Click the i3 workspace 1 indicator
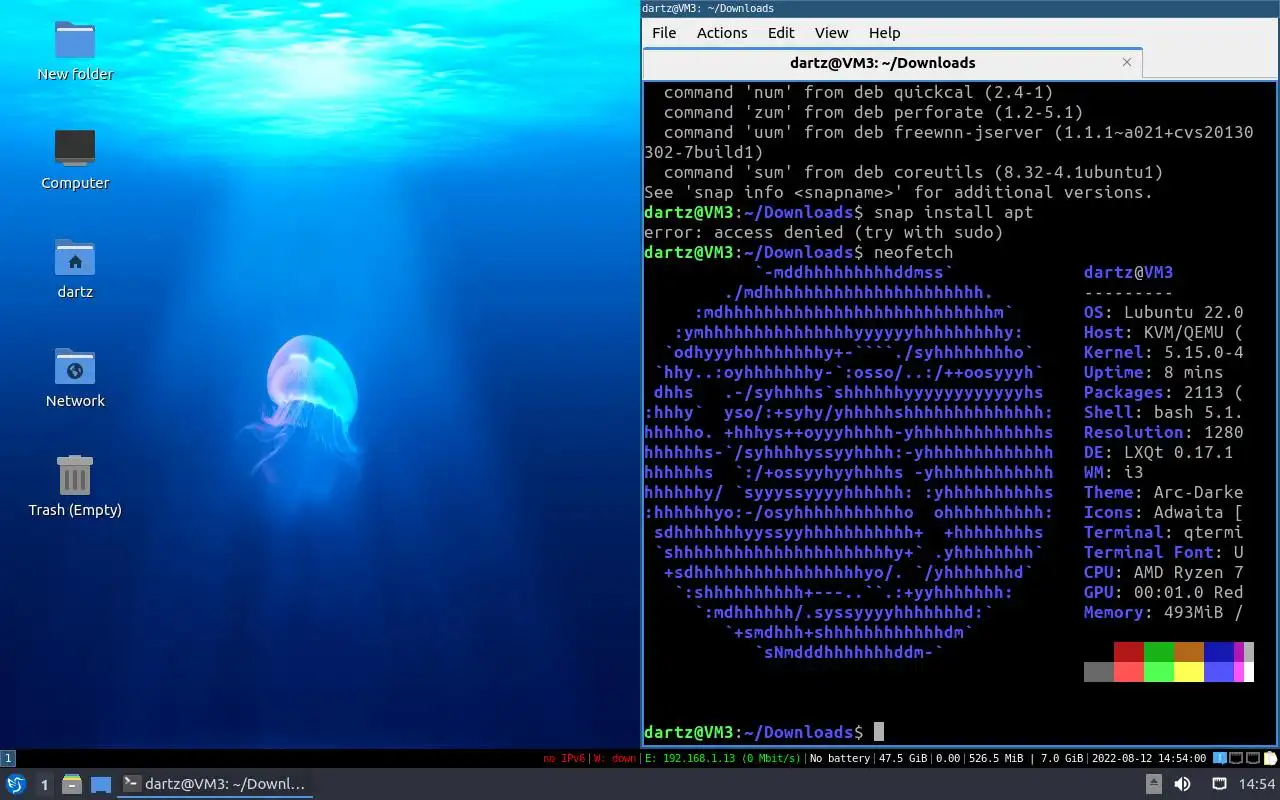 click(8, 758)
